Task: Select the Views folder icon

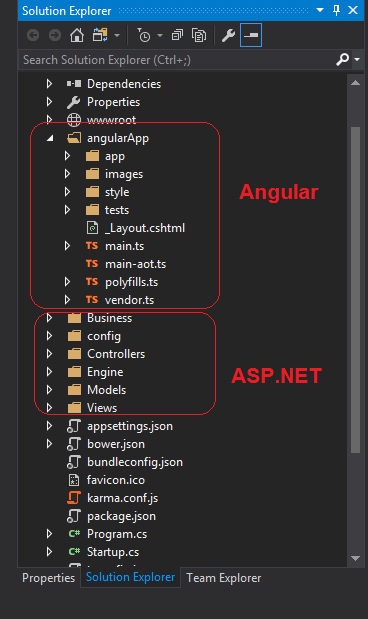Action: [x=74, y=408]
